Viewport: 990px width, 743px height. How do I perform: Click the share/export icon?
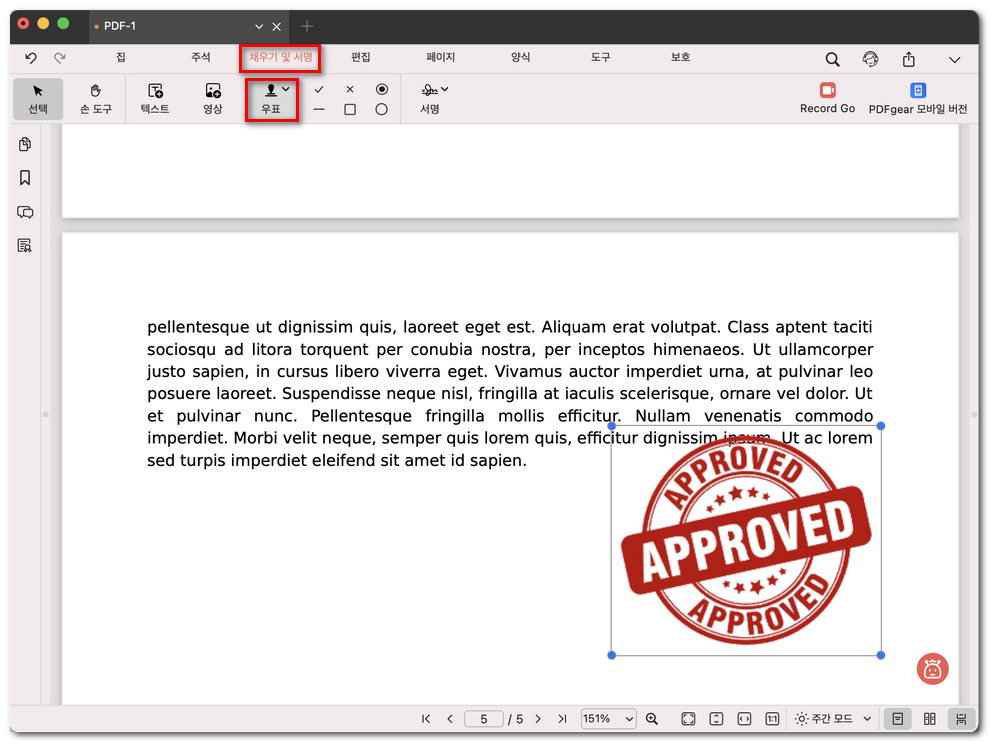[909, 59]
